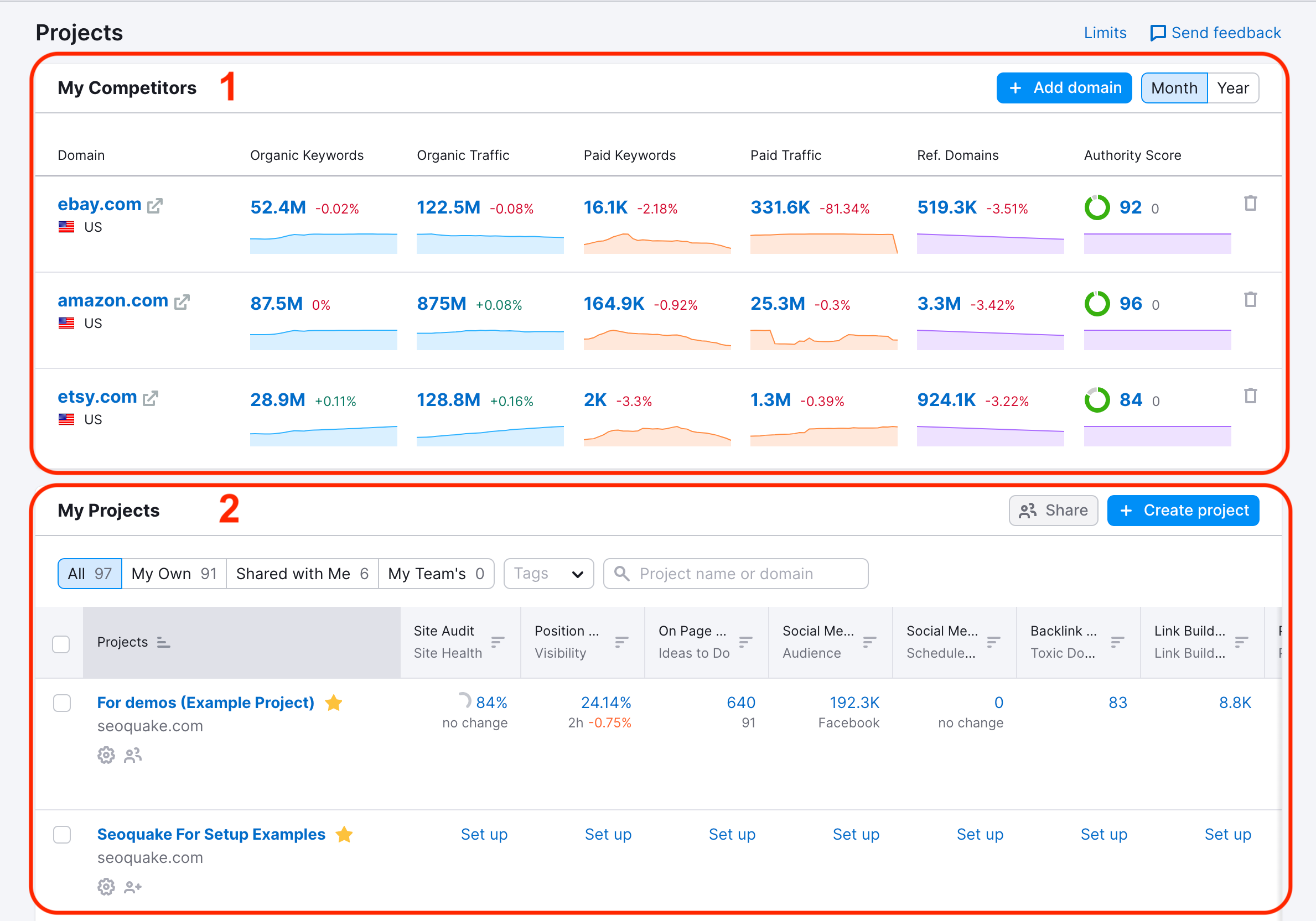Click ebay.com 331.6K paid traffic value
This screenshot has height=921, width=1316.
click(780, 207)
